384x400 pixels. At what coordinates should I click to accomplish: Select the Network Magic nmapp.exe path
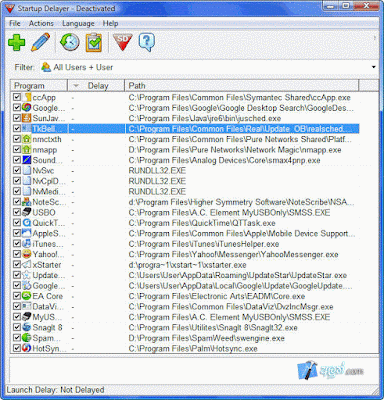(x=235, y=150)
